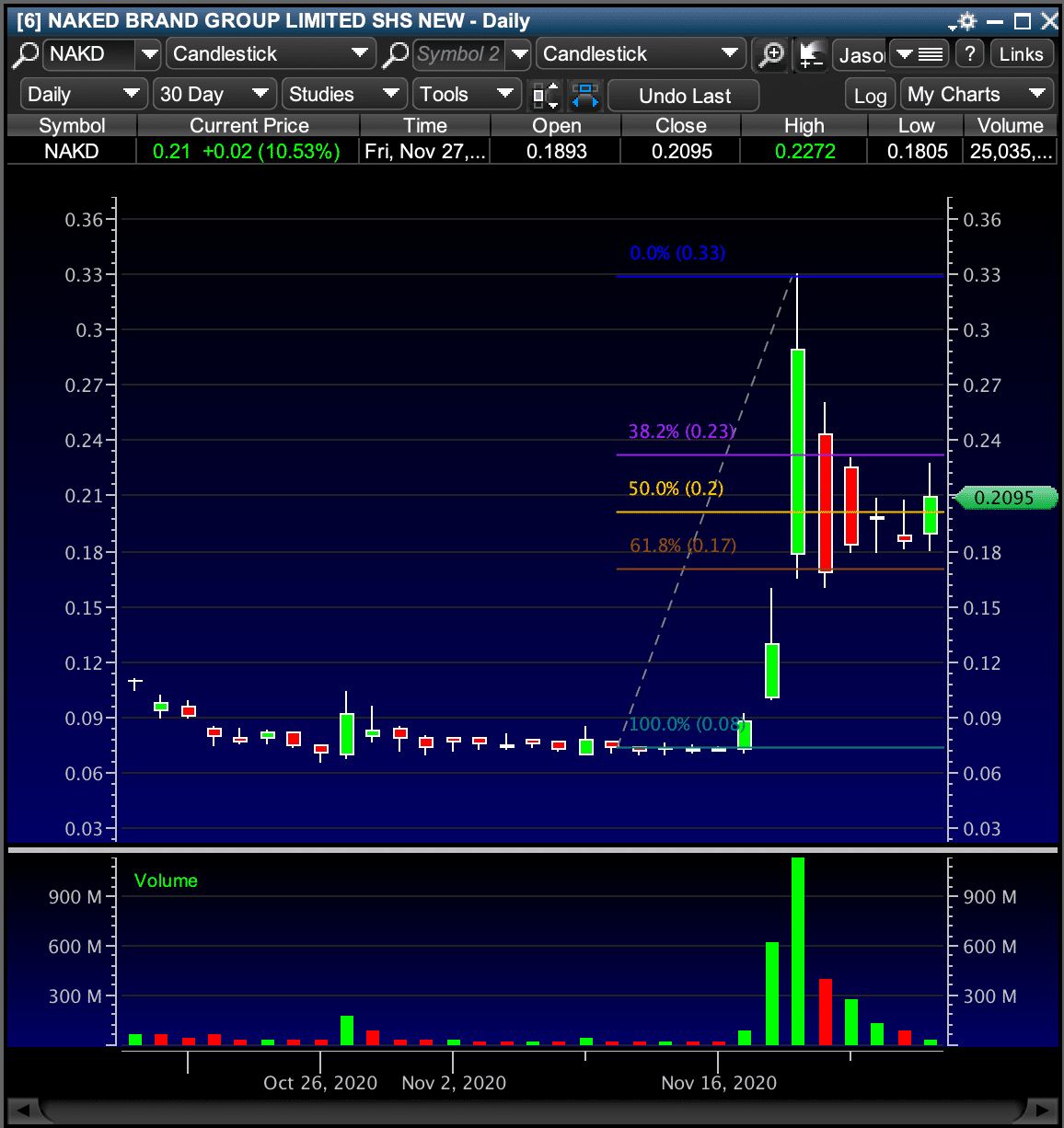Click the 0.21 +0.02 (10.53%) price cell
Image resolution: width=1064 pixels, height=1128 pixels.
tap(247, 151)
